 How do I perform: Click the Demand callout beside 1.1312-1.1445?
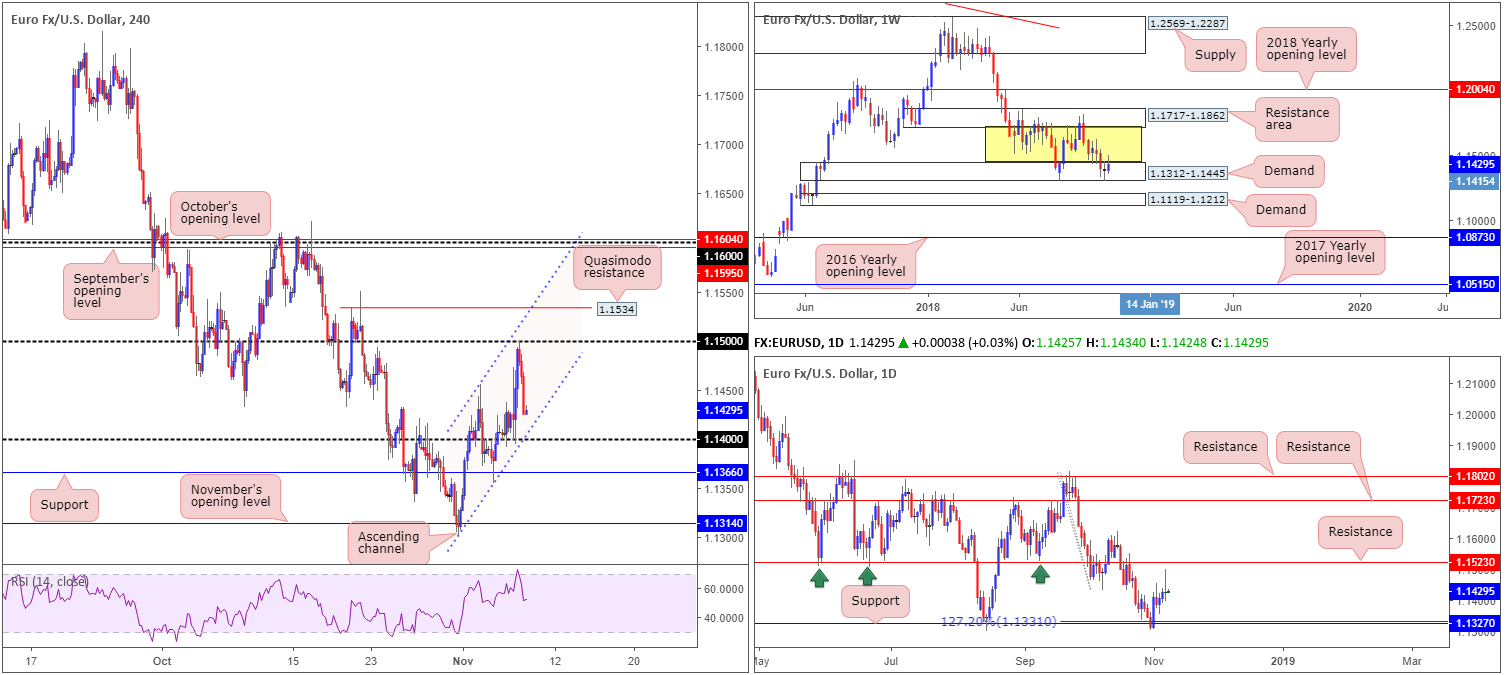tap(1289, 170)
